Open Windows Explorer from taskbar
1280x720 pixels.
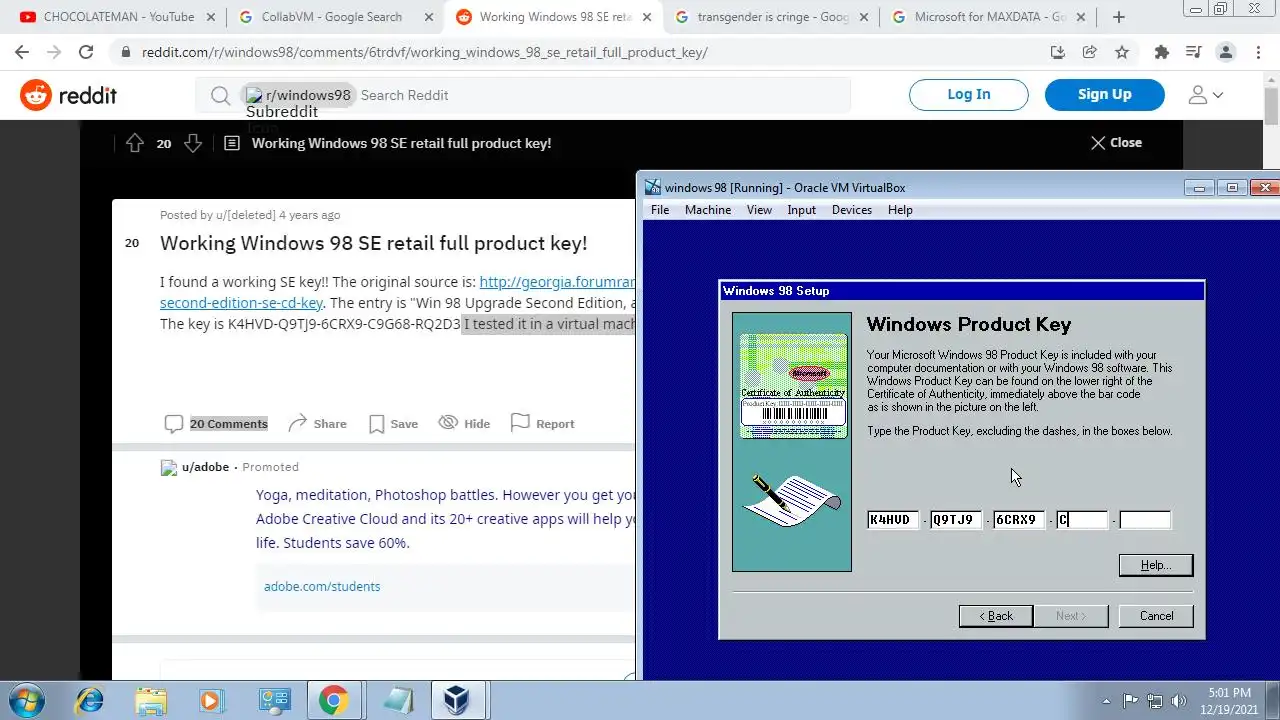click(x=151, y=700)
